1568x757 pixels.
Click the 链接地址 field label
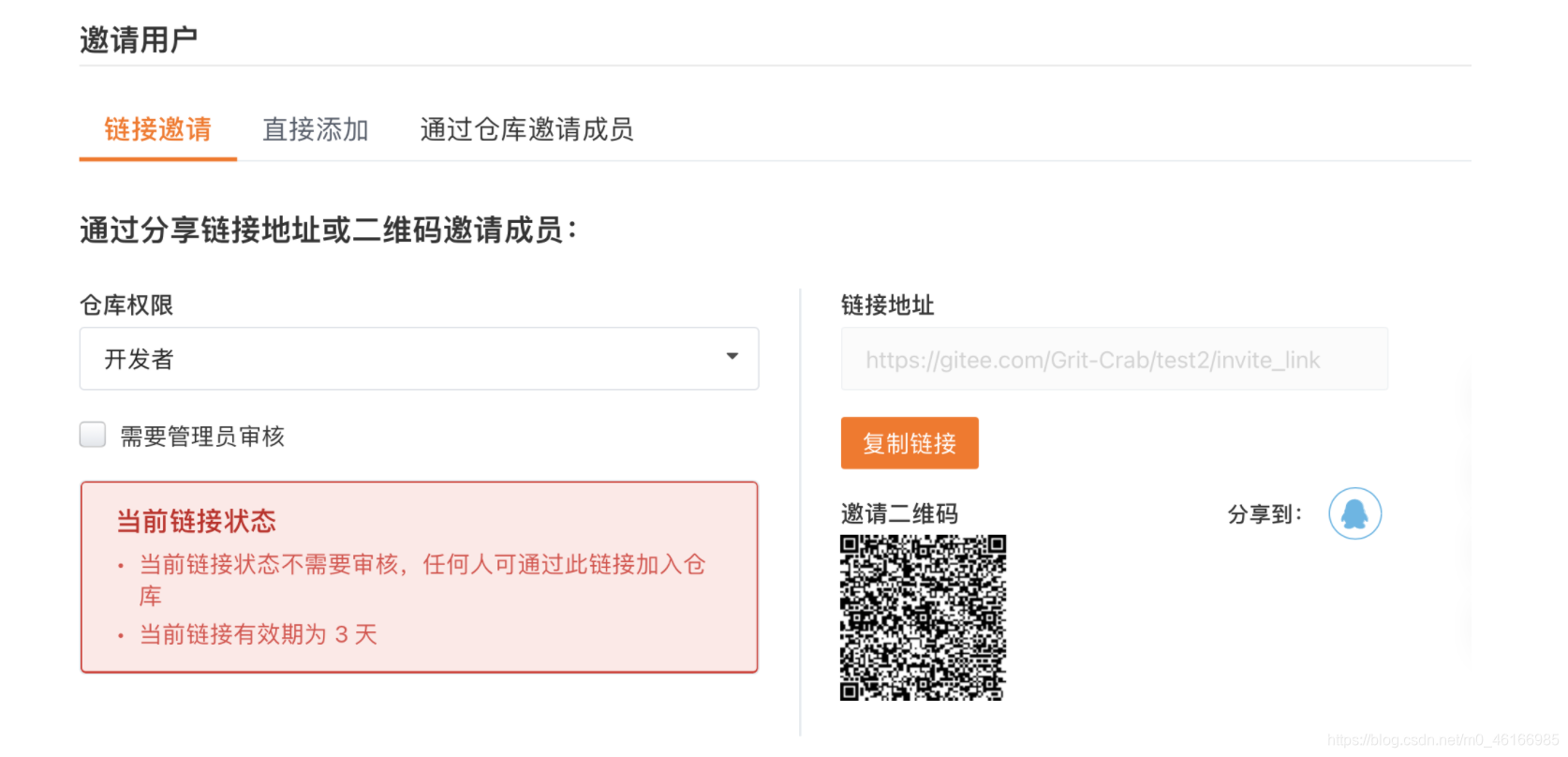887,305
